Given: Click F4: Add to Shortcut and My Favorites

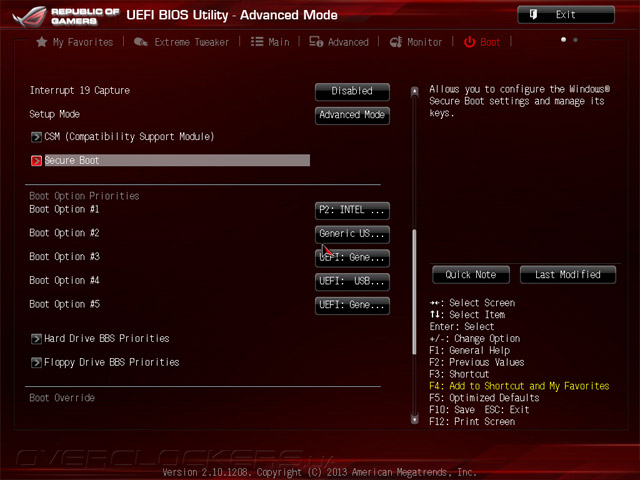Looking at the screenshot, I should (x=519, y=386).
